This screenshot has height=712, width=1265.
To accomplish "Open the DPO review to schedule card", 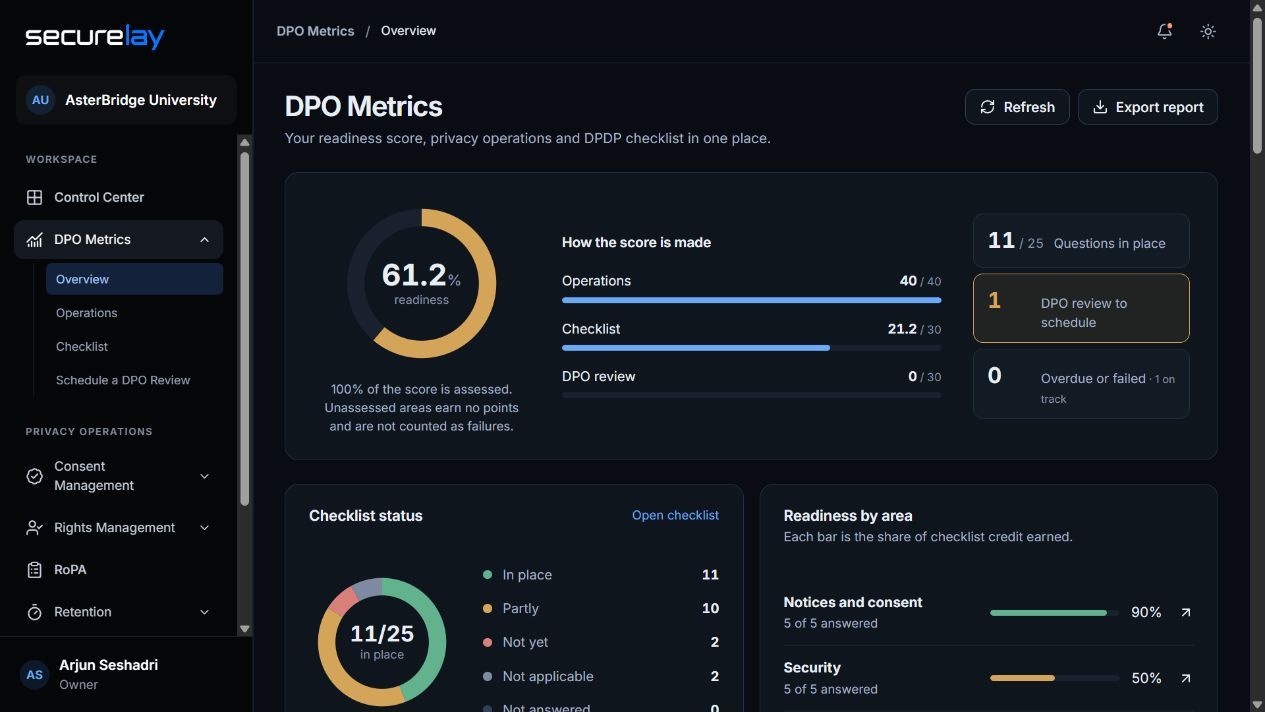I will click(x=1081, y=308).
